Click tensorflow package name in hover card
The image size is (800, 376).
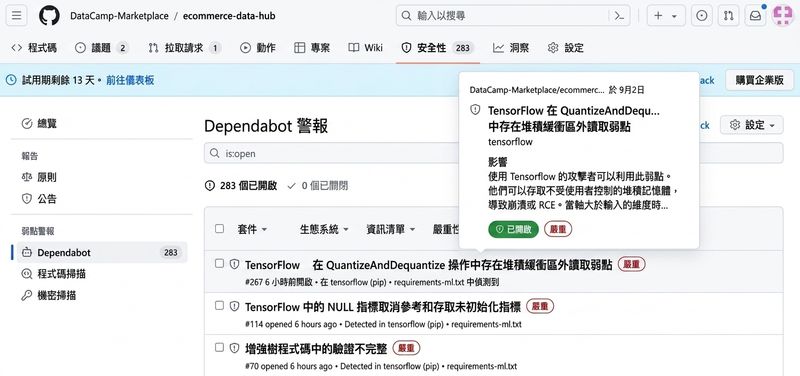tap(510, 142)
